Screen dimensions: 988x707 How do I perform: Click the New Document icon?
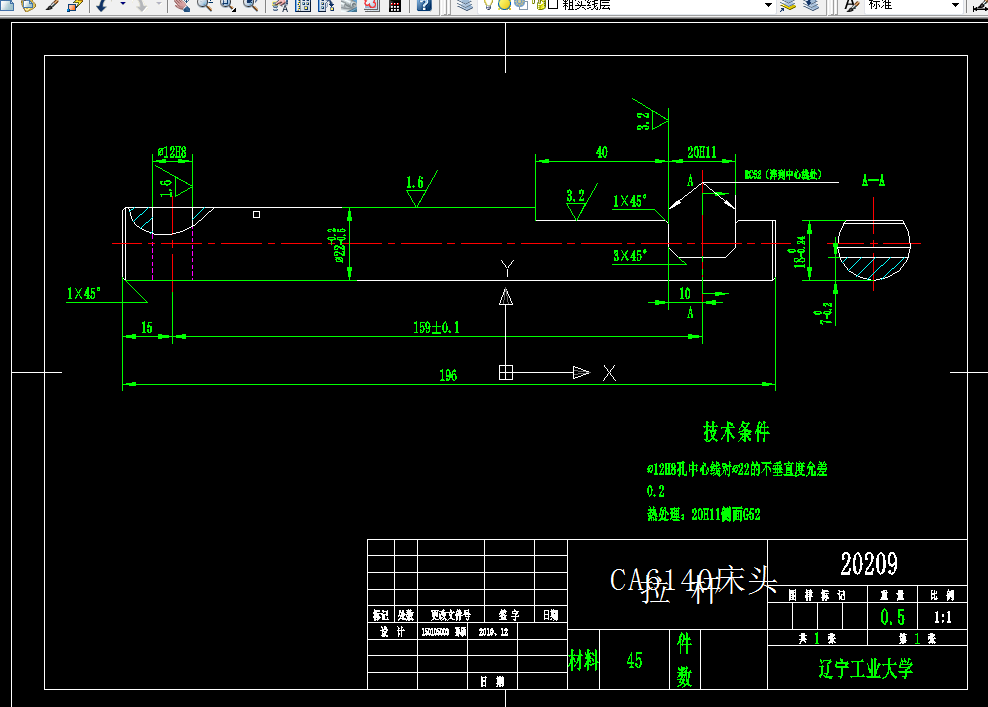6,7
